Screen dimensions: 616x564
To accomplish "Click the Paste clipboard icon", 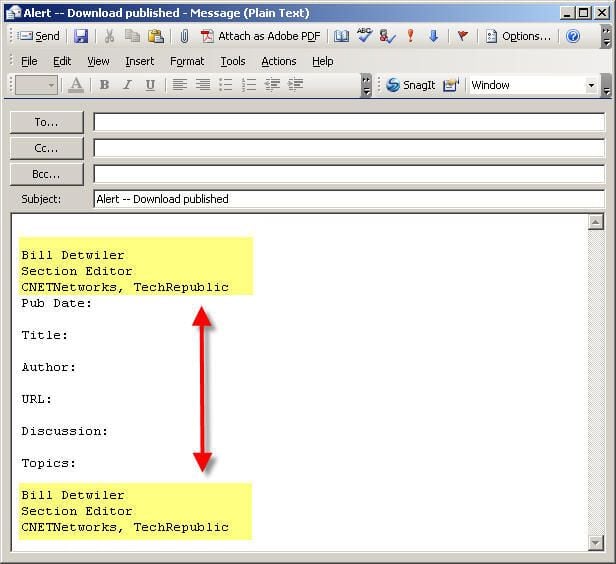I will 156,36.
